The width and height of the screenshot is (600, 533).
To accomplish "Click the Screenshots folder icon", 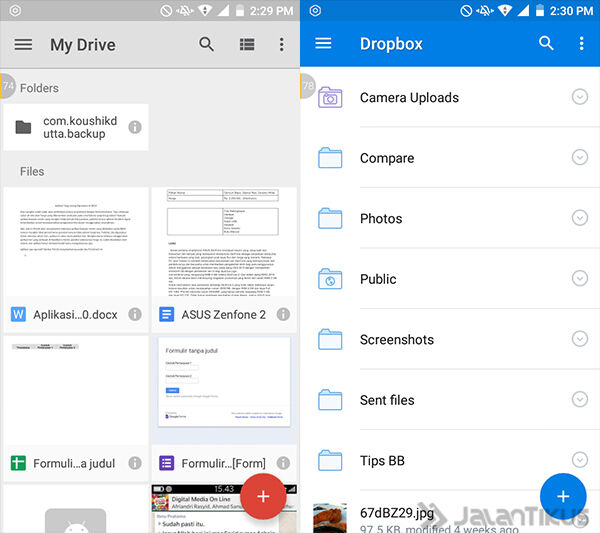I will coord(330,339).
